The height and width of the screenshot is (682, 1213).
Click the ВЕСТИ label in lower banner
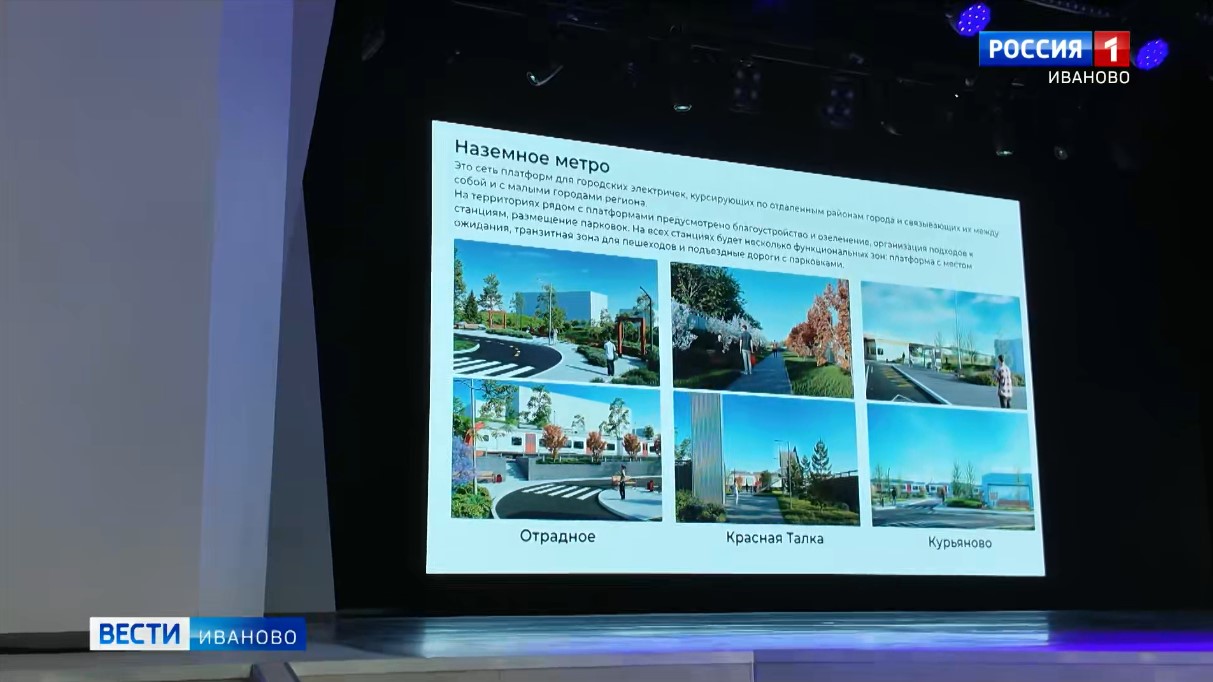coord(139,634)
